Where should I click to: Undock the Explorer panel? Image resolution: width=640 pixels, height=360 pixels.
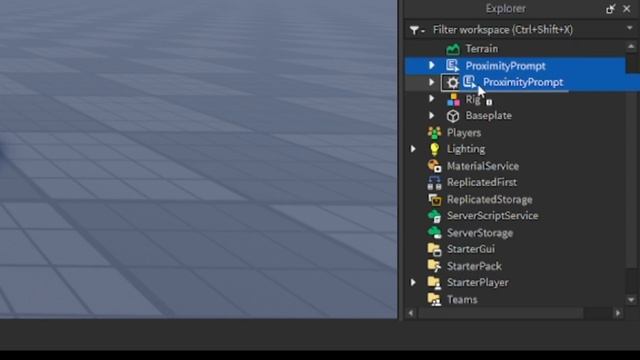tap(611, 9)
